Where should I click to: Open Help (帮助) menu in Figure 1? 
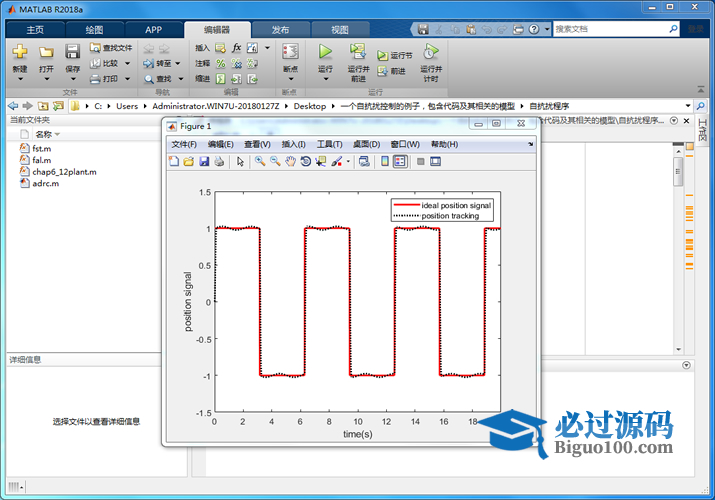click(x=445, y=144)
